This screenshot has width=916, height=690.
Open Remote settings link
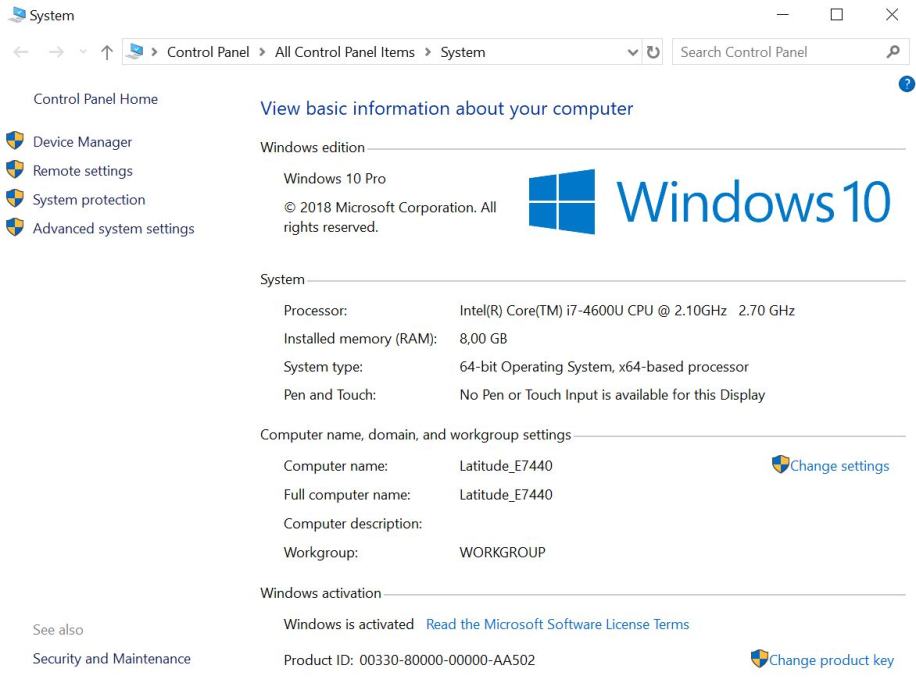pos(83,171)
